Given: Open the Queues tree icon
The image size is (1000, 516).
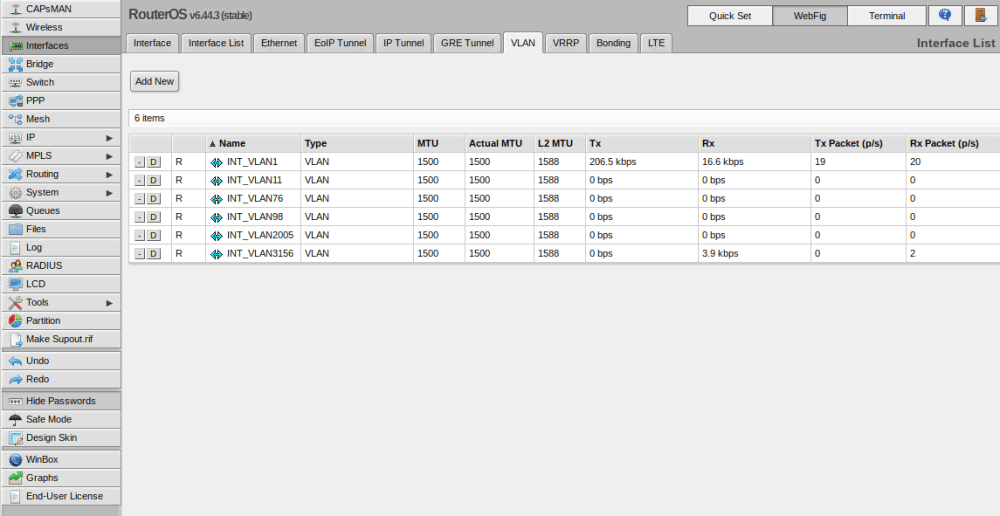Looking at the screenshot, I should coord(16,210).
